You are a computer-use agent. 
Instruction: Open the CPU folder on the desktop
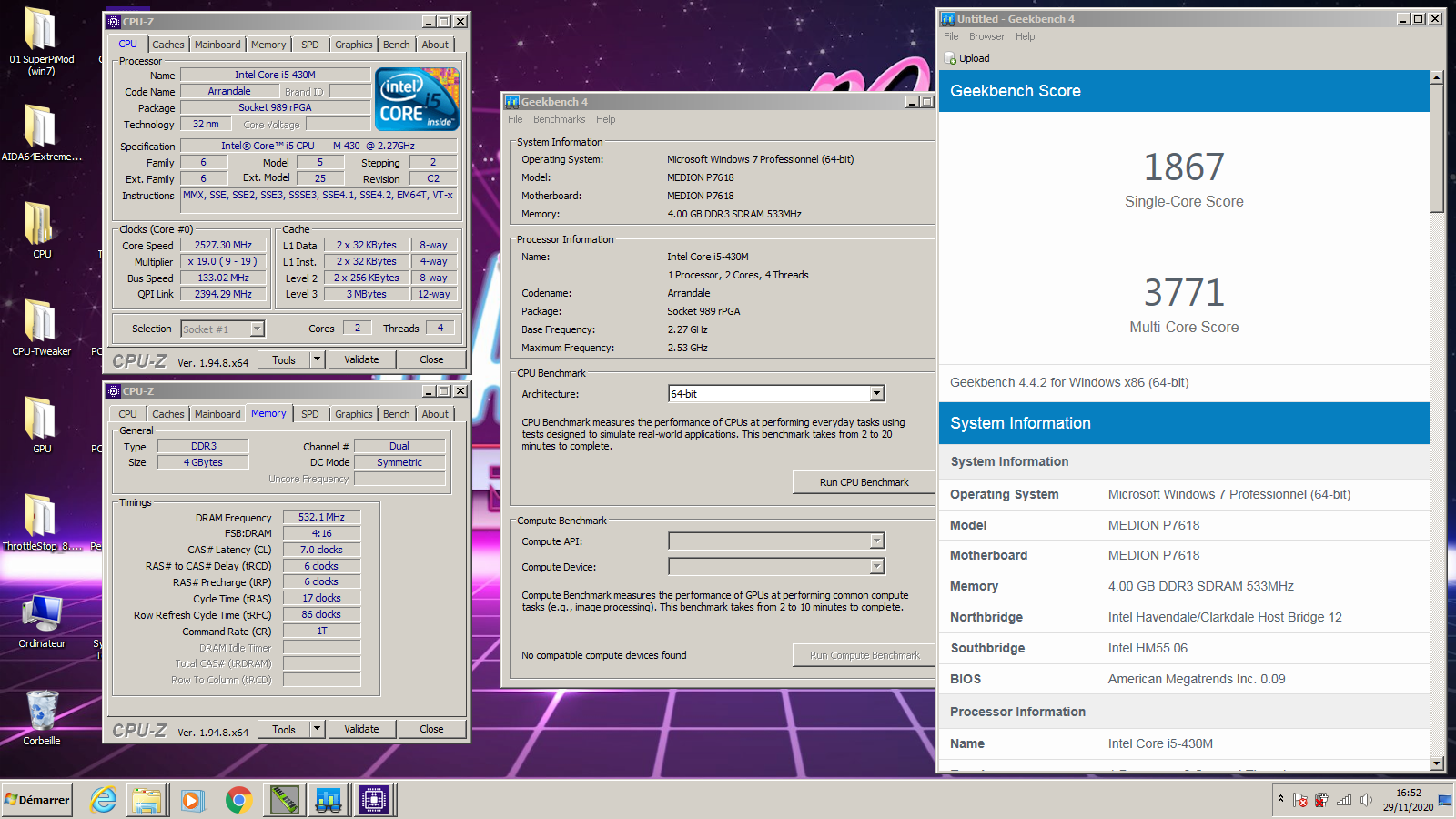(x=41, y=230)
